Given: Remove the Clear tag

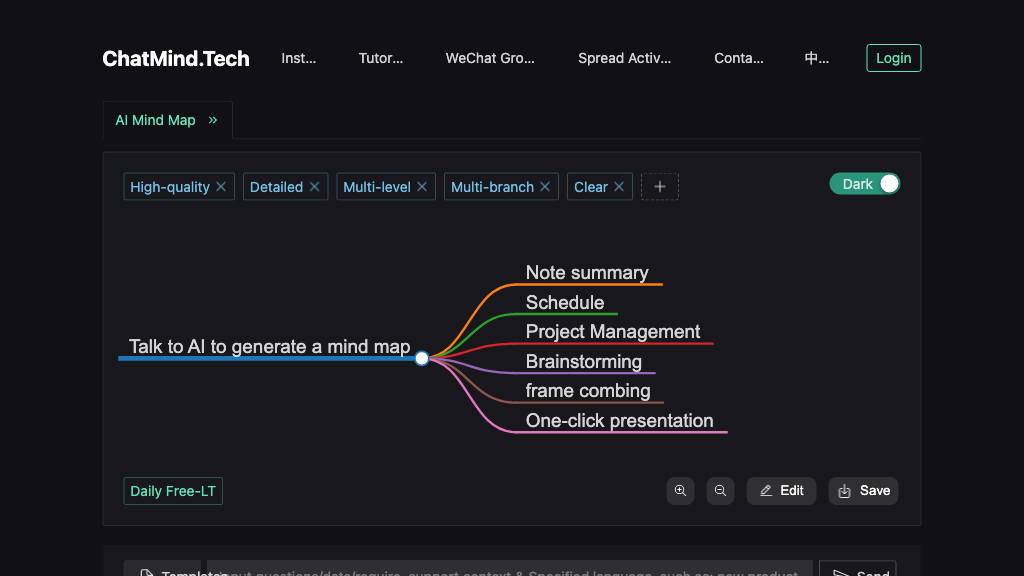Looking at the screenshot, I should (x=619, y=187).
